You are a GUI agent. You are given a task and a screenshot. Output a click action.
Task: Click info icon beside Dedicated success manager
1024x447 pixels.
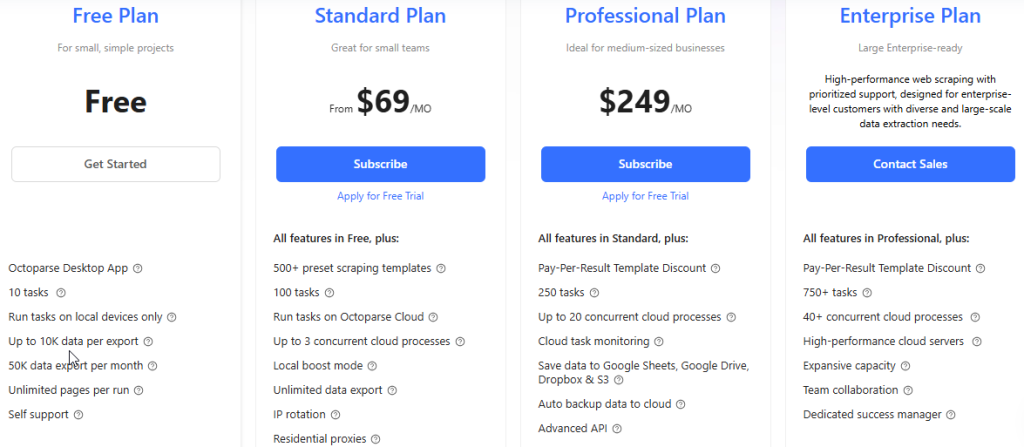pos(950,414)
